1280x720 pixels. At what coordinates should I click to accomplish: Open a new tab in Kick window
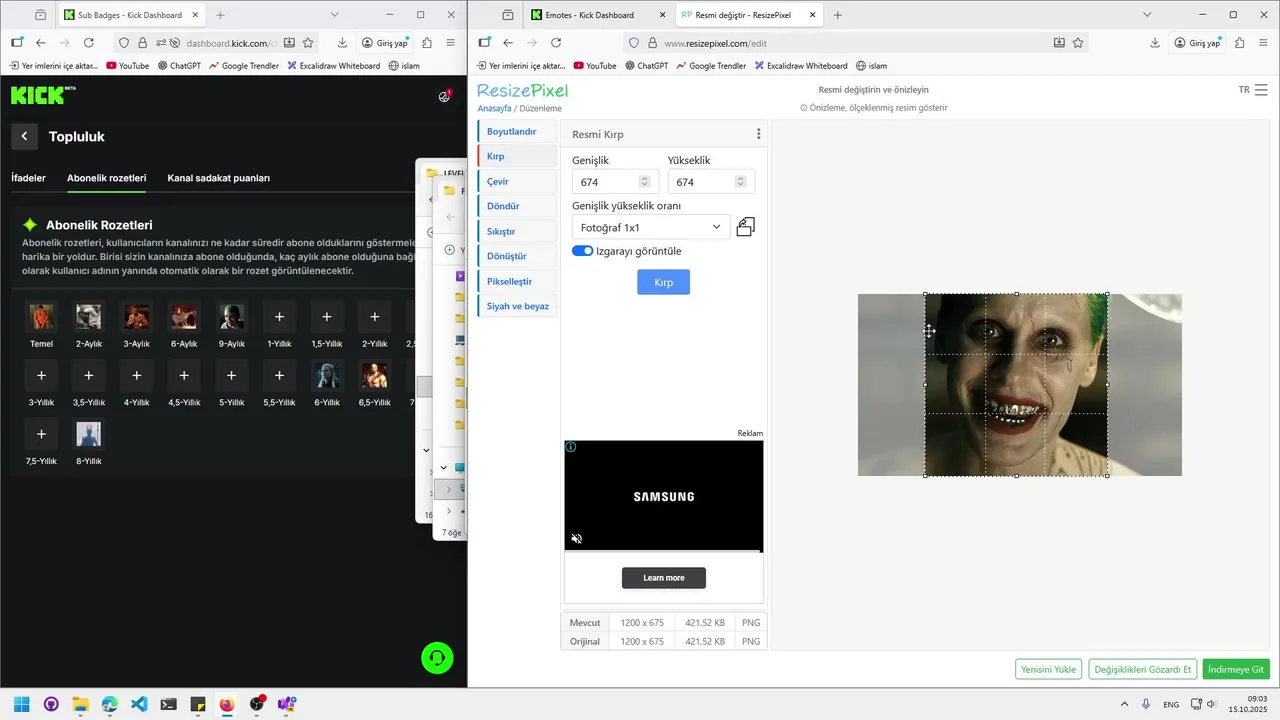click(x=220, y=15)
